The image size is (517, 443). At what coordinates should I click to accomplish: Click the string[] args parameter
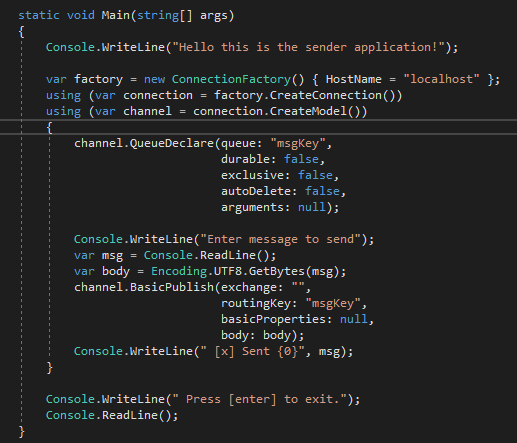pos(182,15)
